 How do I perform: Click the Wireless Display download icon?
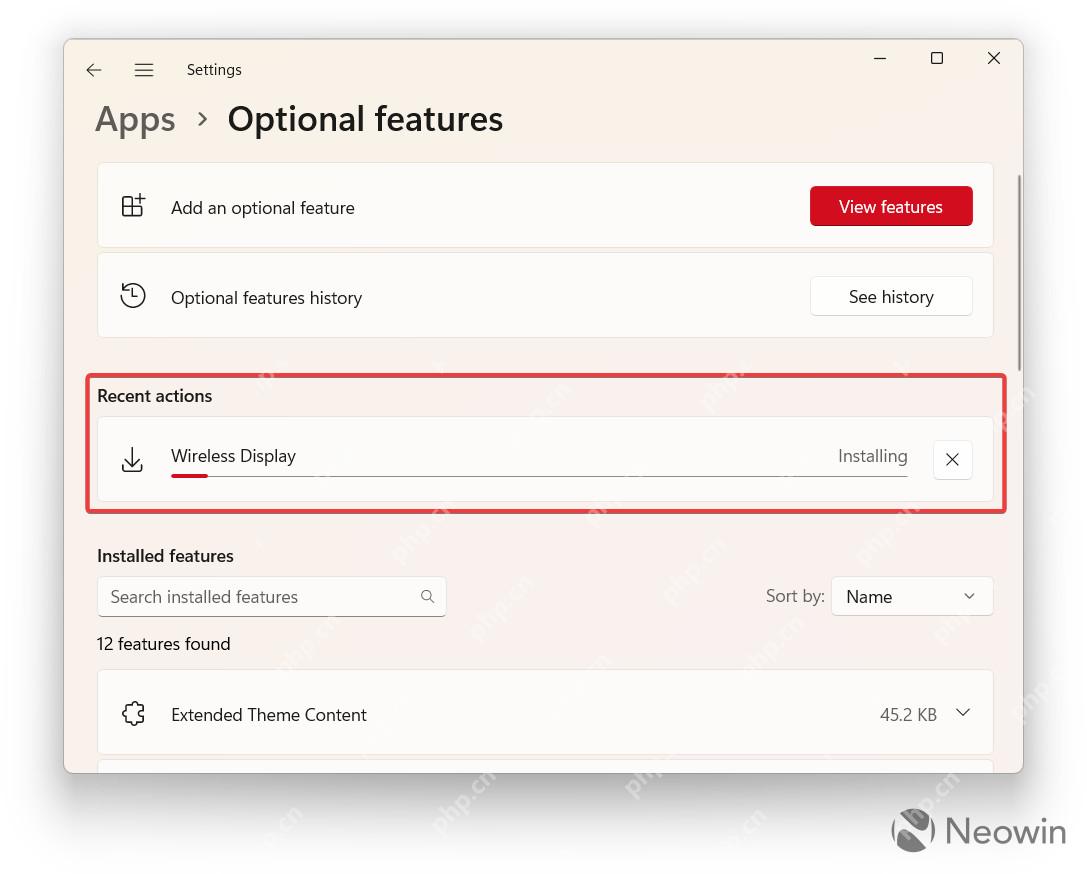tap(132, 459)
